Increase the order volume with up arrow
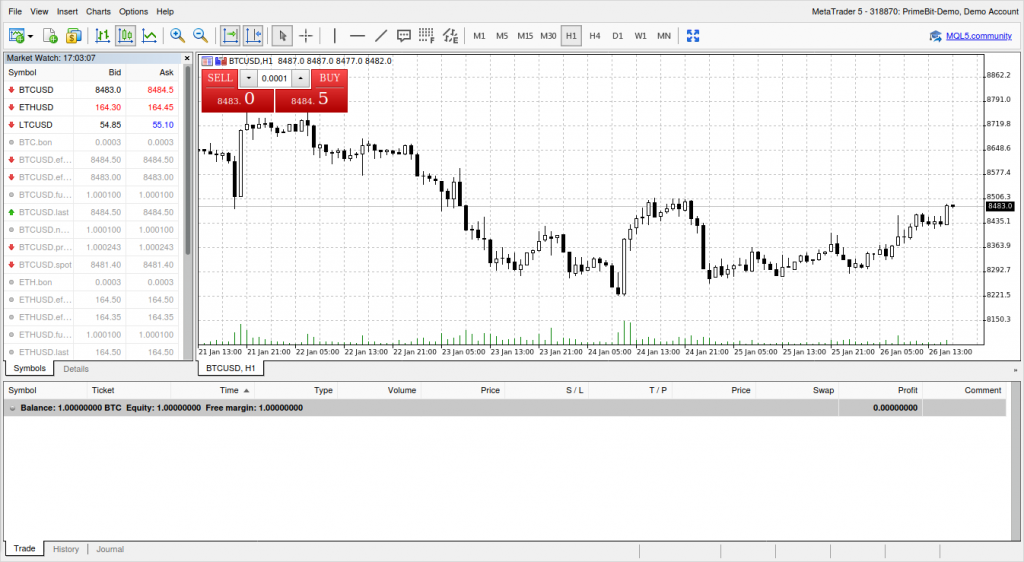This screenshot has width=1024, height=562. (300, 78)
